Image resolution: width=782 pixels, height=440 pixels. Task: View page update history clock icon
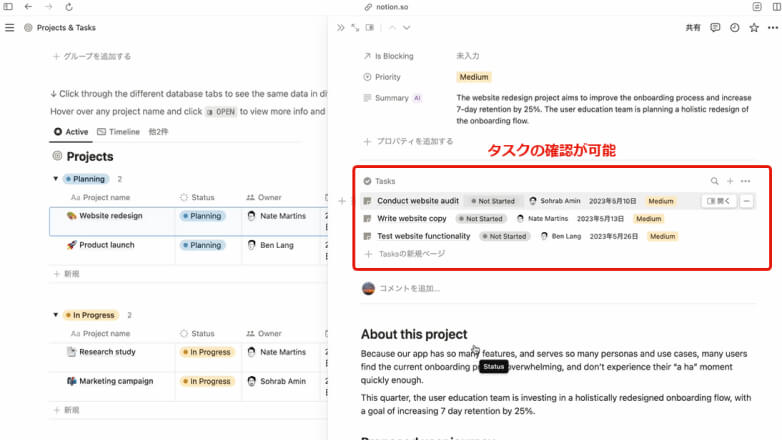tap(735, 28)
